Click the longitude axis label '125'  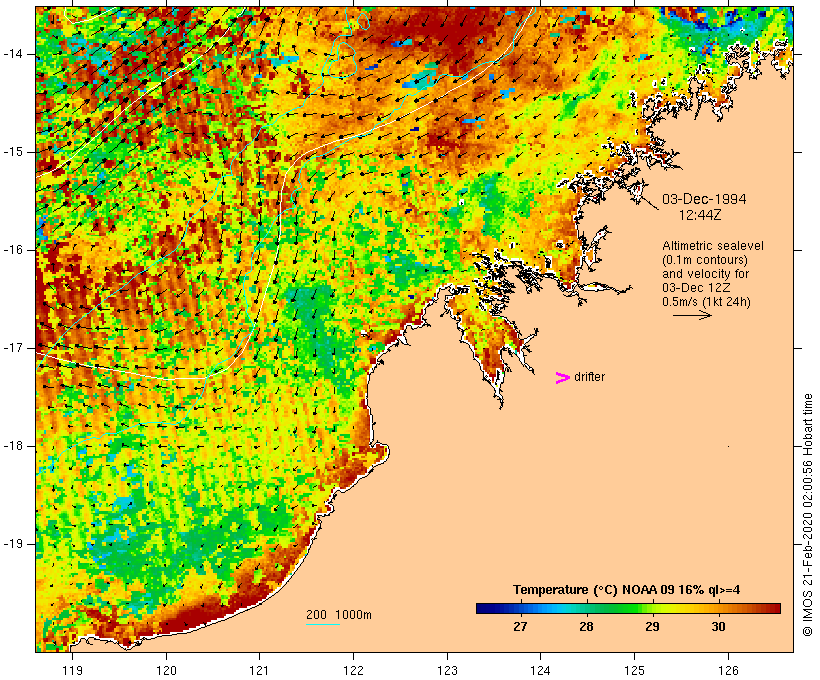point(634,670)
